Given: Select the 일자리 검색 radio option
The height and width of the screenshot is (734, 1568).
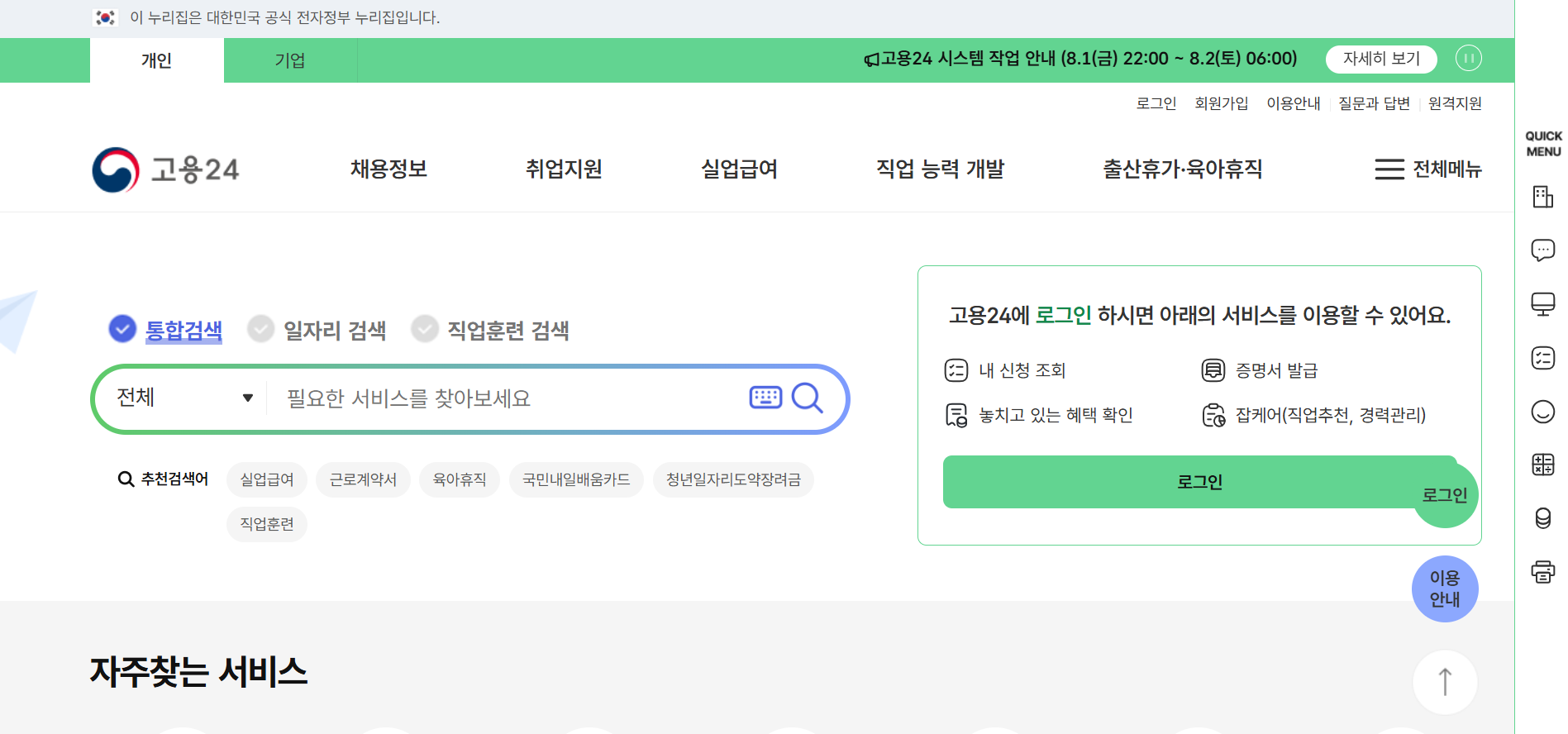Looking at the screenshot, I should coord(317,330).
